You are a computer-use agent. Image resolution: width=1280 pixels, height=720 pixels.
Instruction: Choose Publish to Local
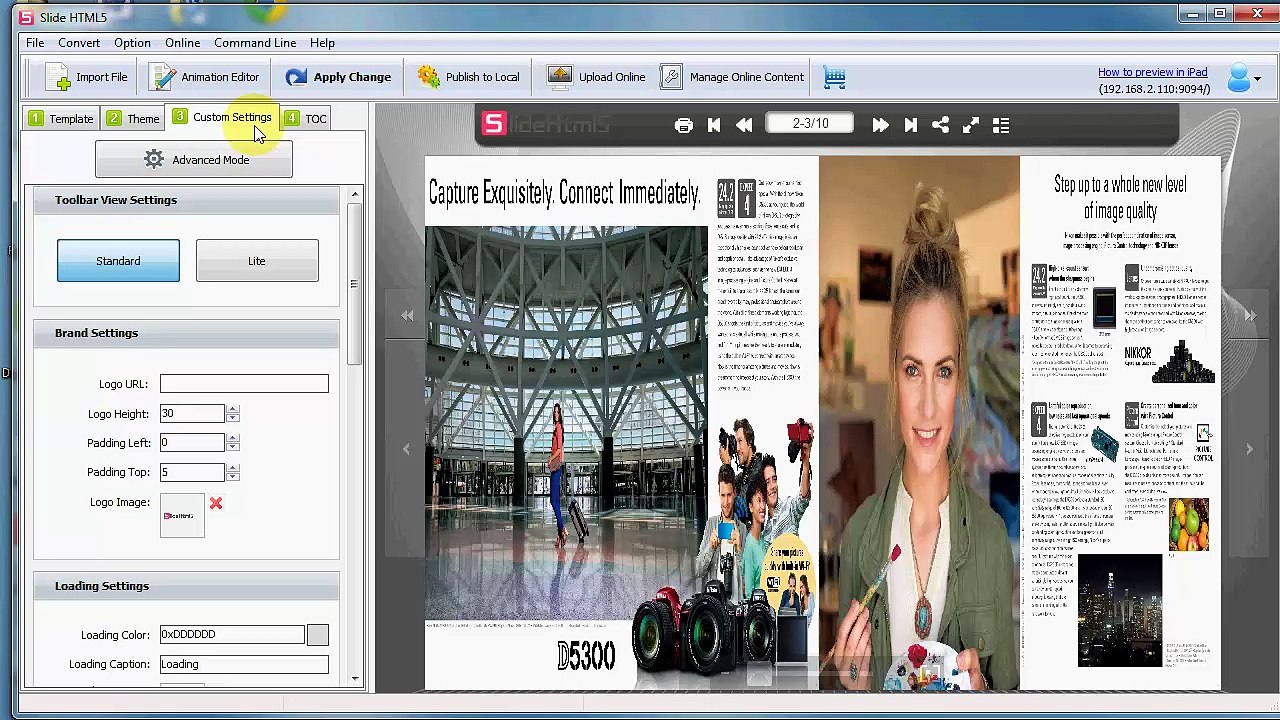pos(469,77)
